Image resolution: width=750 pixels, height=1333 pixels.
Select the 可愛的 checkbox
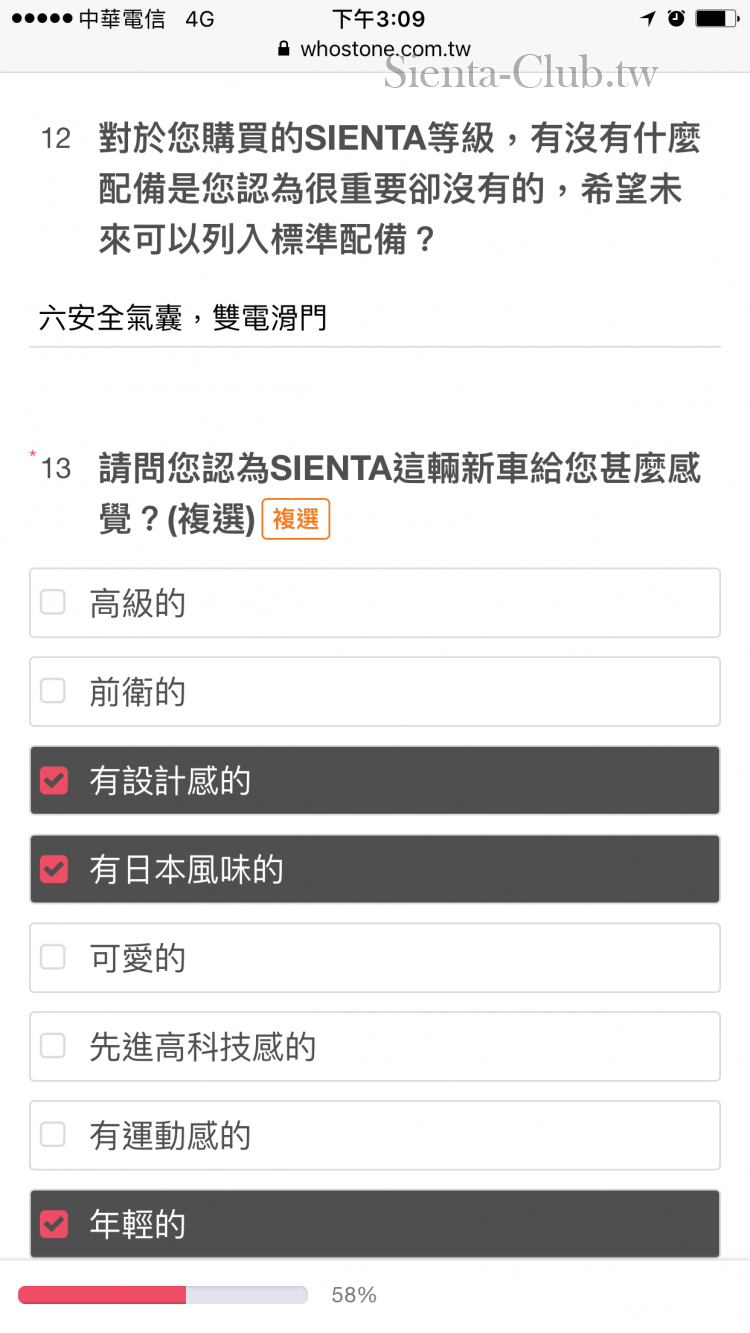pyautogui.click(x=53, y=958)
